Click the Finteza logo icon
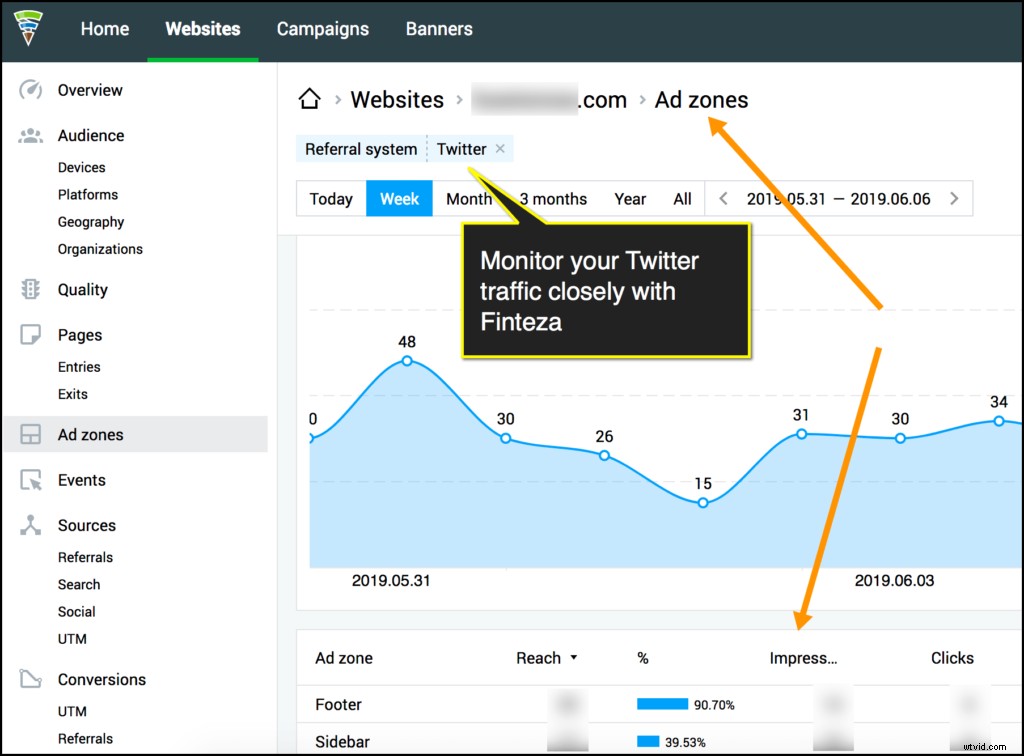 (x=27, y=29)
